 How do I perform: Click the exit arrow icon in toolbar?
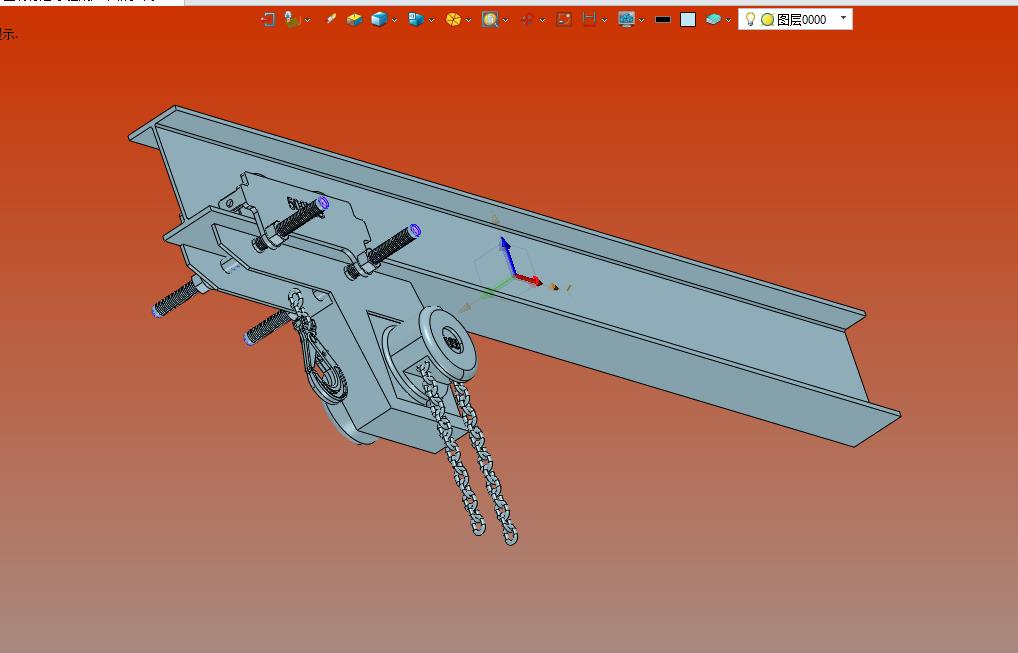[267, 19]
